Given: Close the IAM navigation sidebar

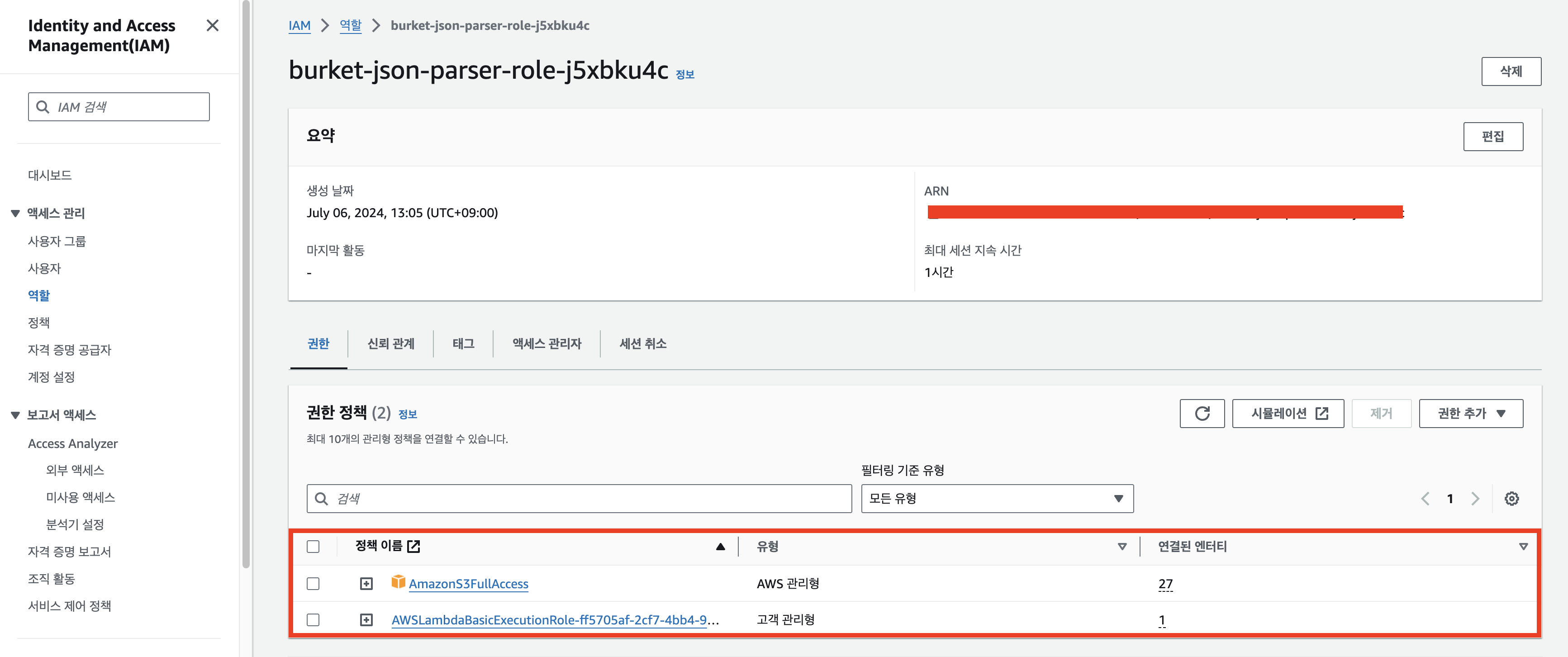Looking at the screenshot, I should click(x=213, y=26).
